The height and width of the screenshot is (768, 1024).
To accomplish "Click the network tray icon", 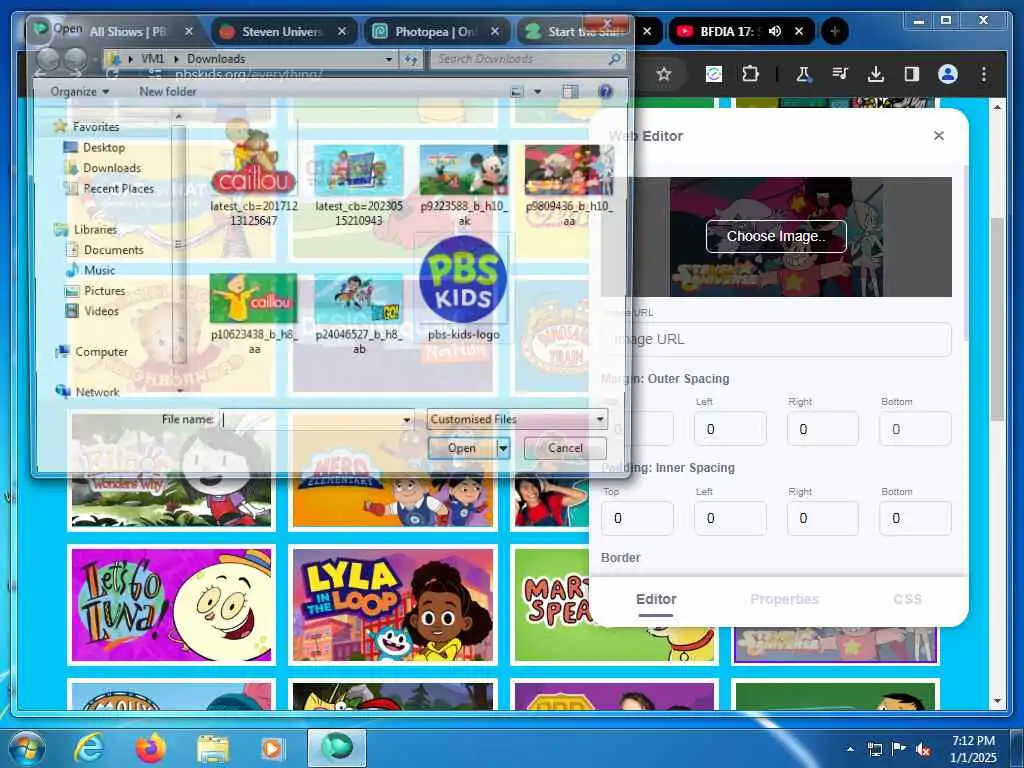I will click(x=874, y=749).
